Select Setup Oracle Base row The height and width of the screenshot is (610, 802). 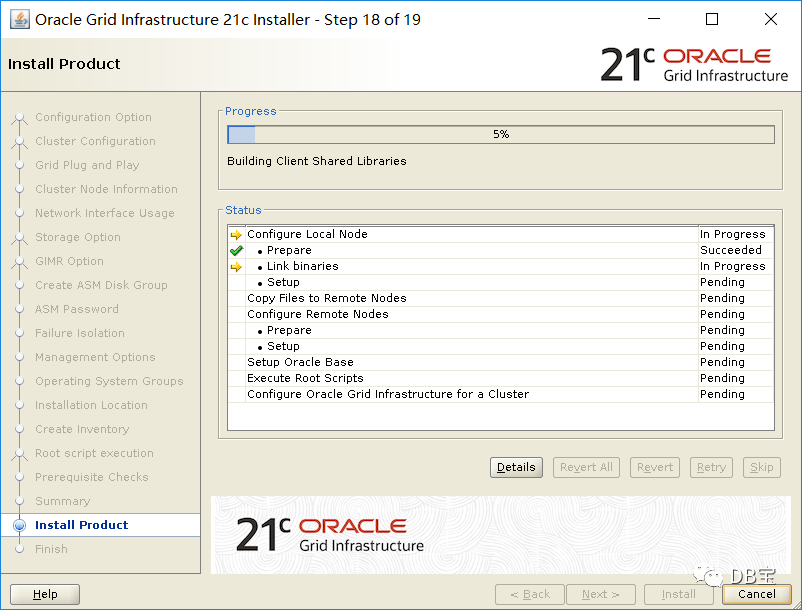pos(501,362)
